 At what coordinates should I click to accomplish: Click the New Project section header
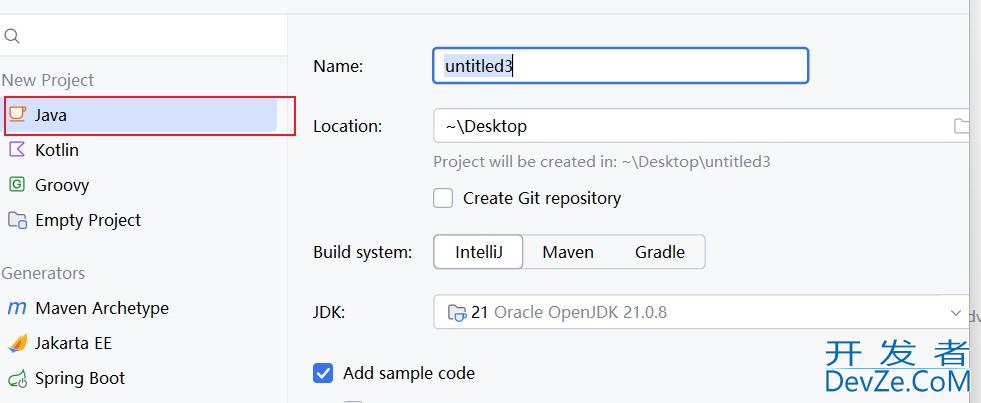click(x=48, y=80)
